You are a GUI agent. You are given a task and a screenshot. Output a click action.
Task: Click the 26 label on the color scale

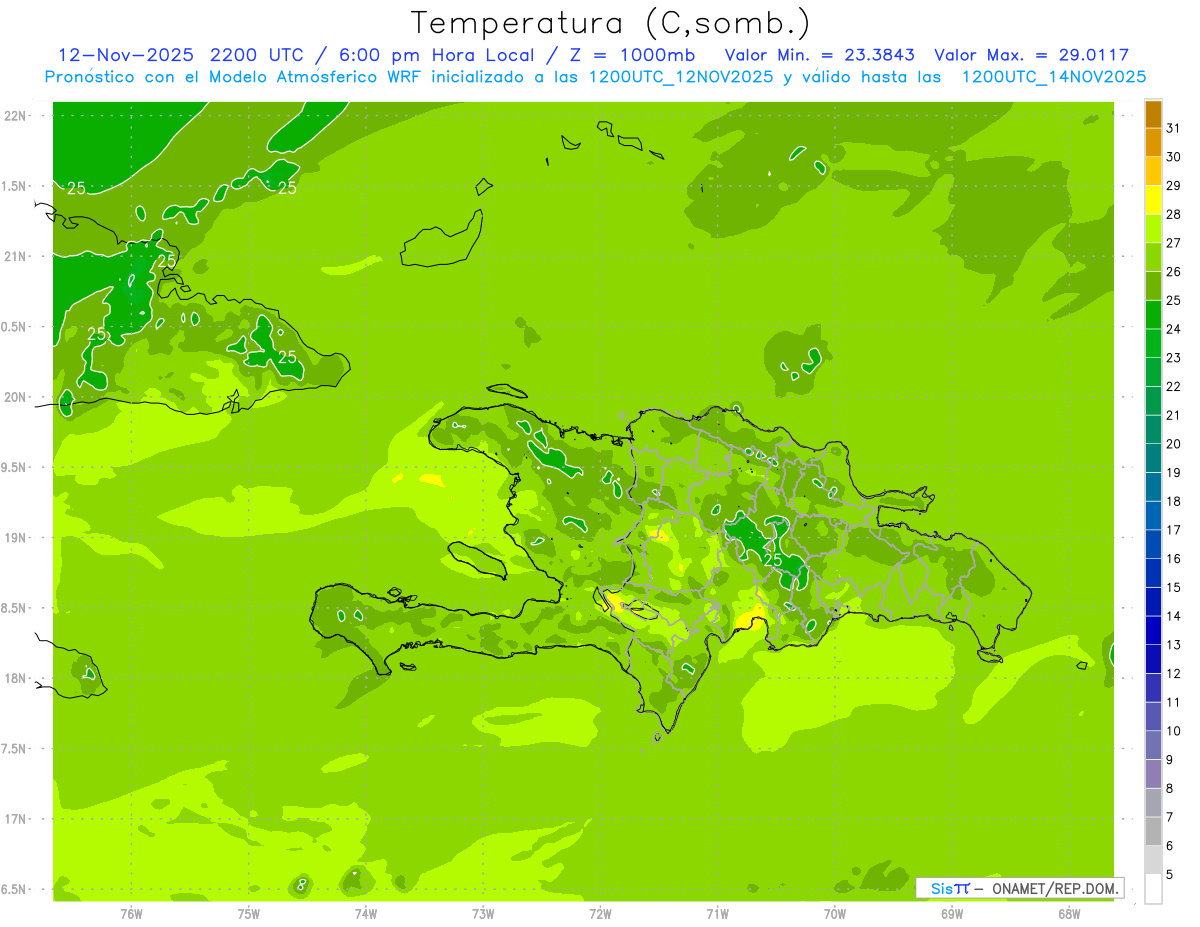click(x=1173, y=272)
